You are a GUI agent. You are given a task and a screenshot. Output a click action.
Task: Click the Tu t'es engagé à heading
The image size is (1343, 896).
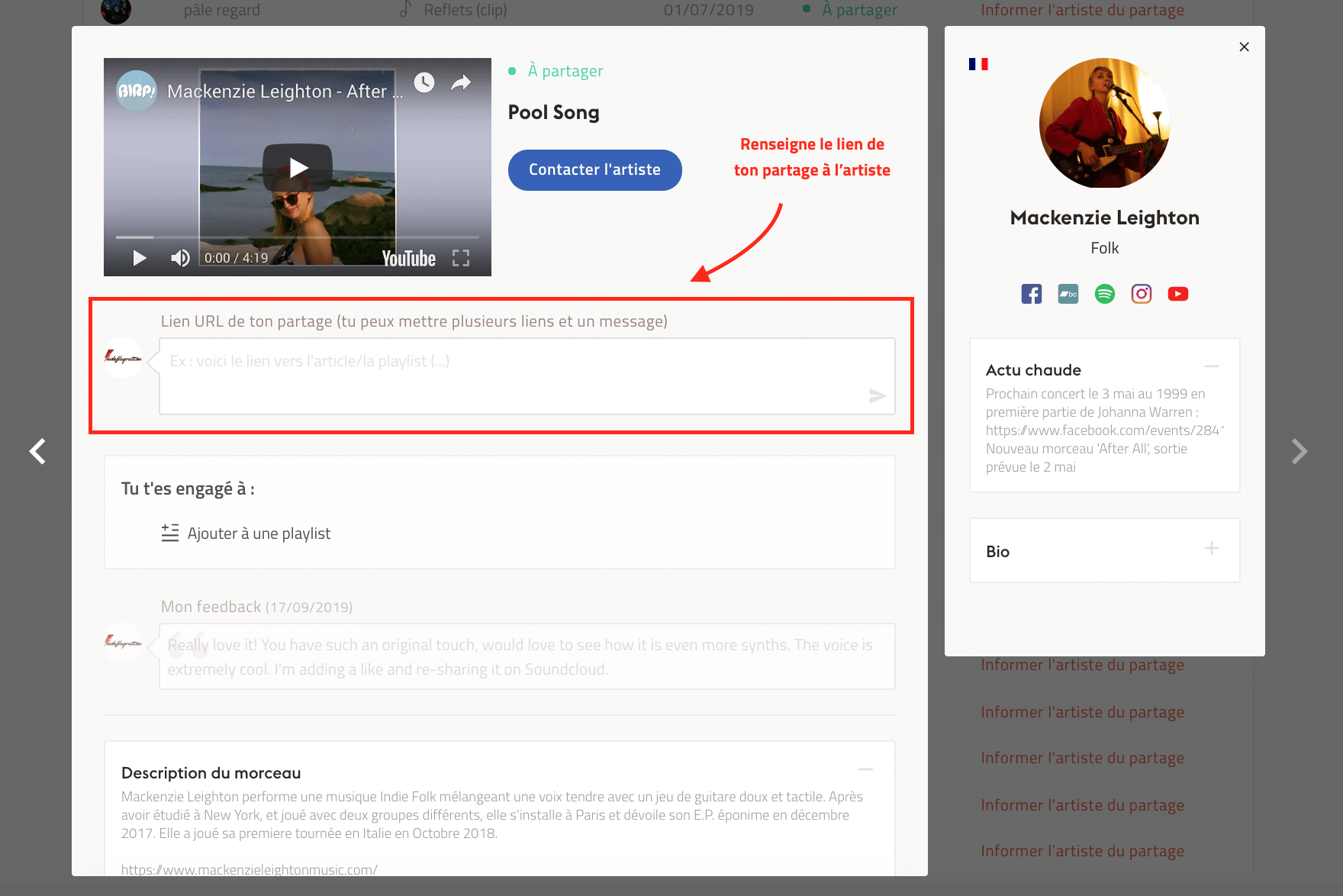click(188, 488)
